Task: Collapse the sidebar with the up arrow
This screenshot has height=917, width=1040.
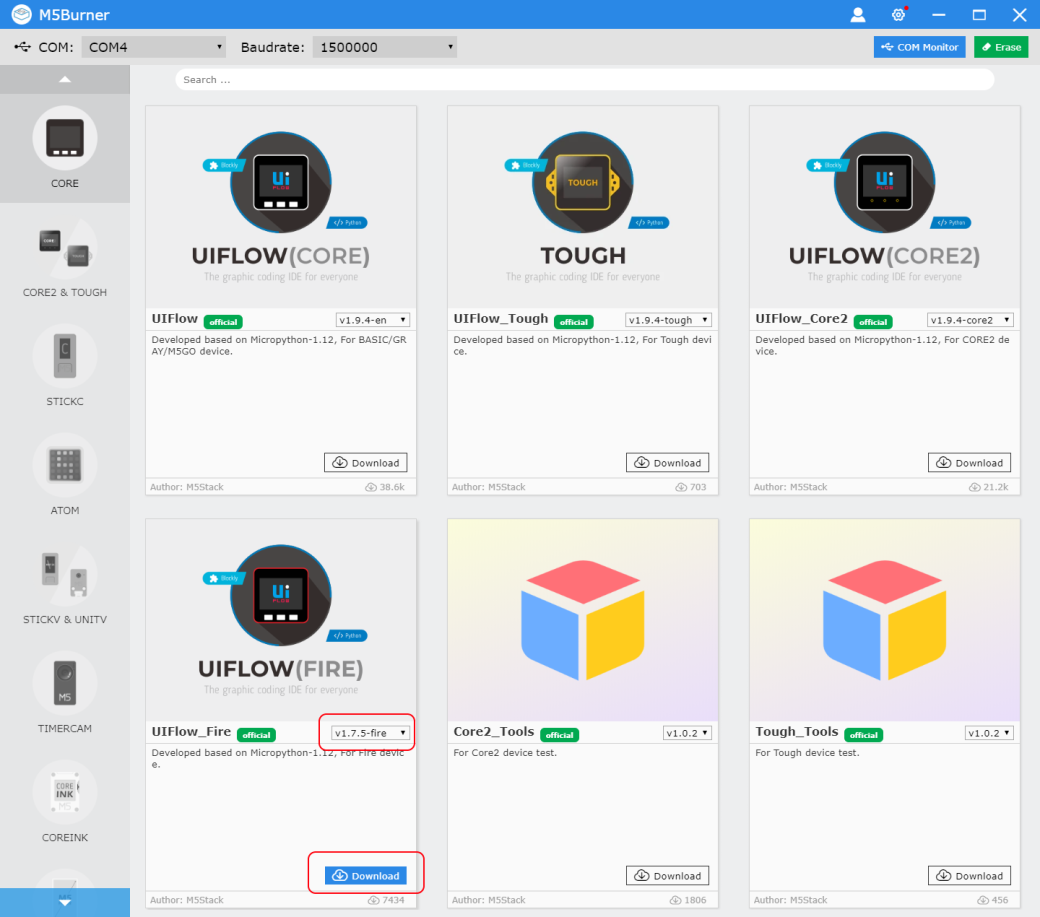Action: [x=64, y=78]
